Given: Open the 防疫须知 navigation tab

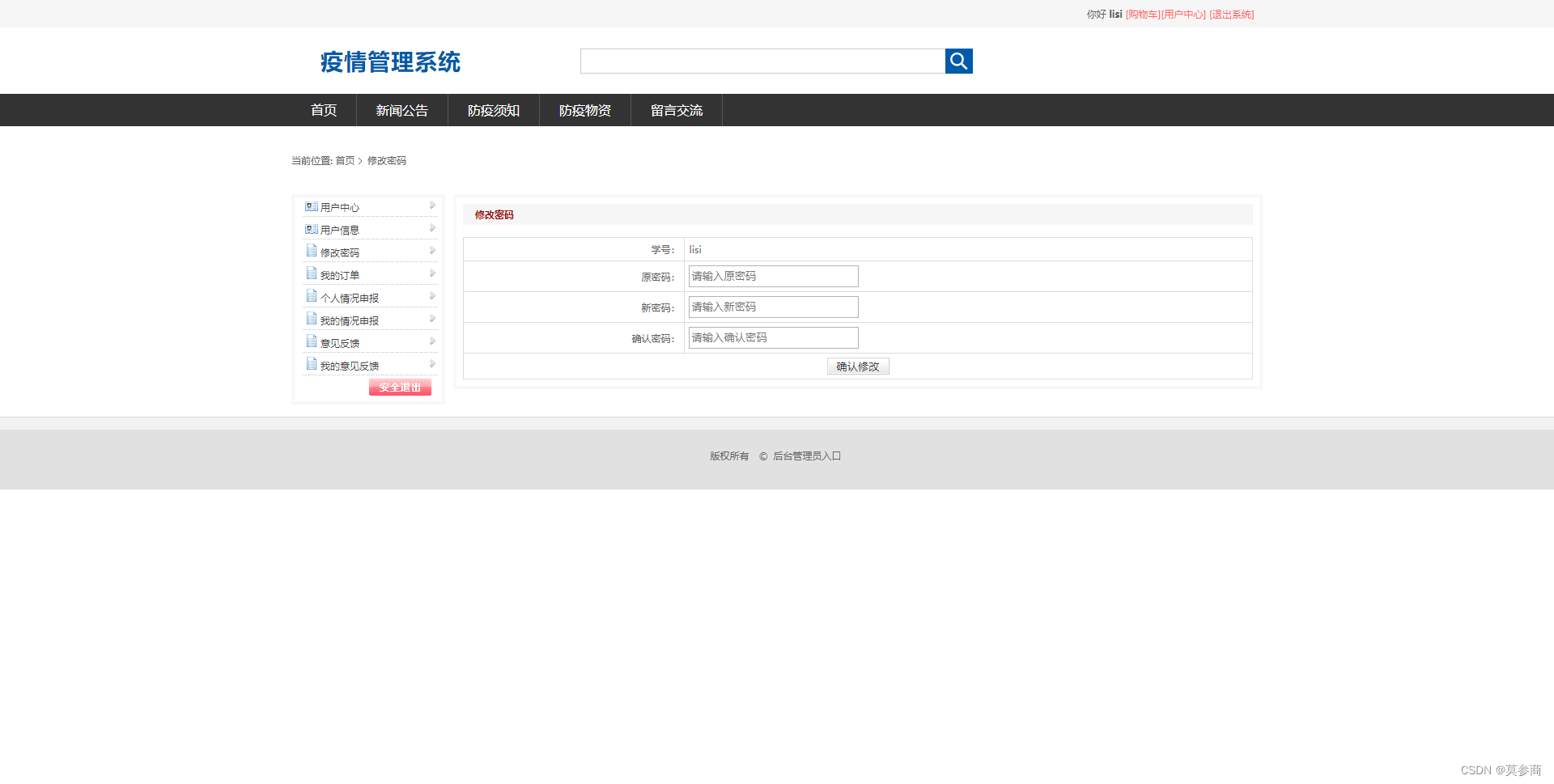Looking at the screenshot, I should point(494,110).
